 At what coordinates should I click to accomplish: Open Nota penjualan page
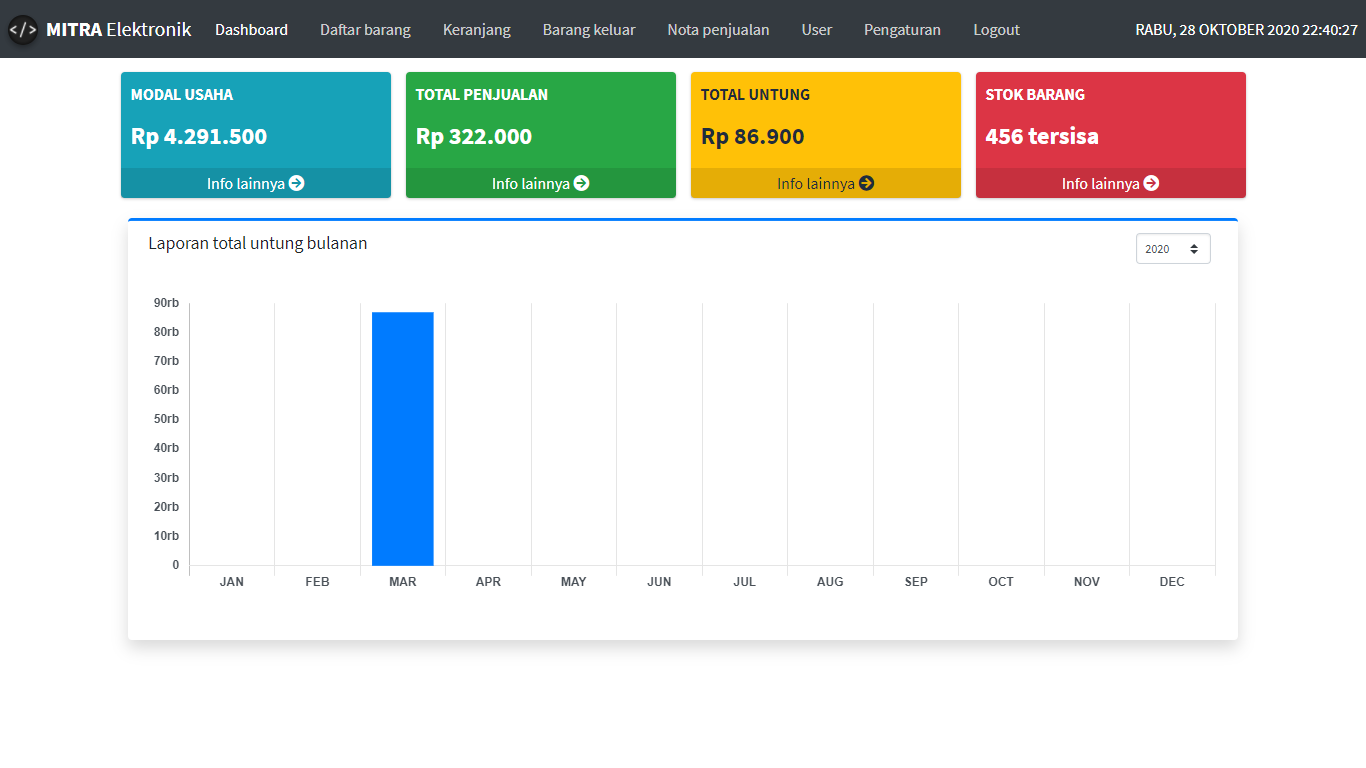tap(718, 30)
